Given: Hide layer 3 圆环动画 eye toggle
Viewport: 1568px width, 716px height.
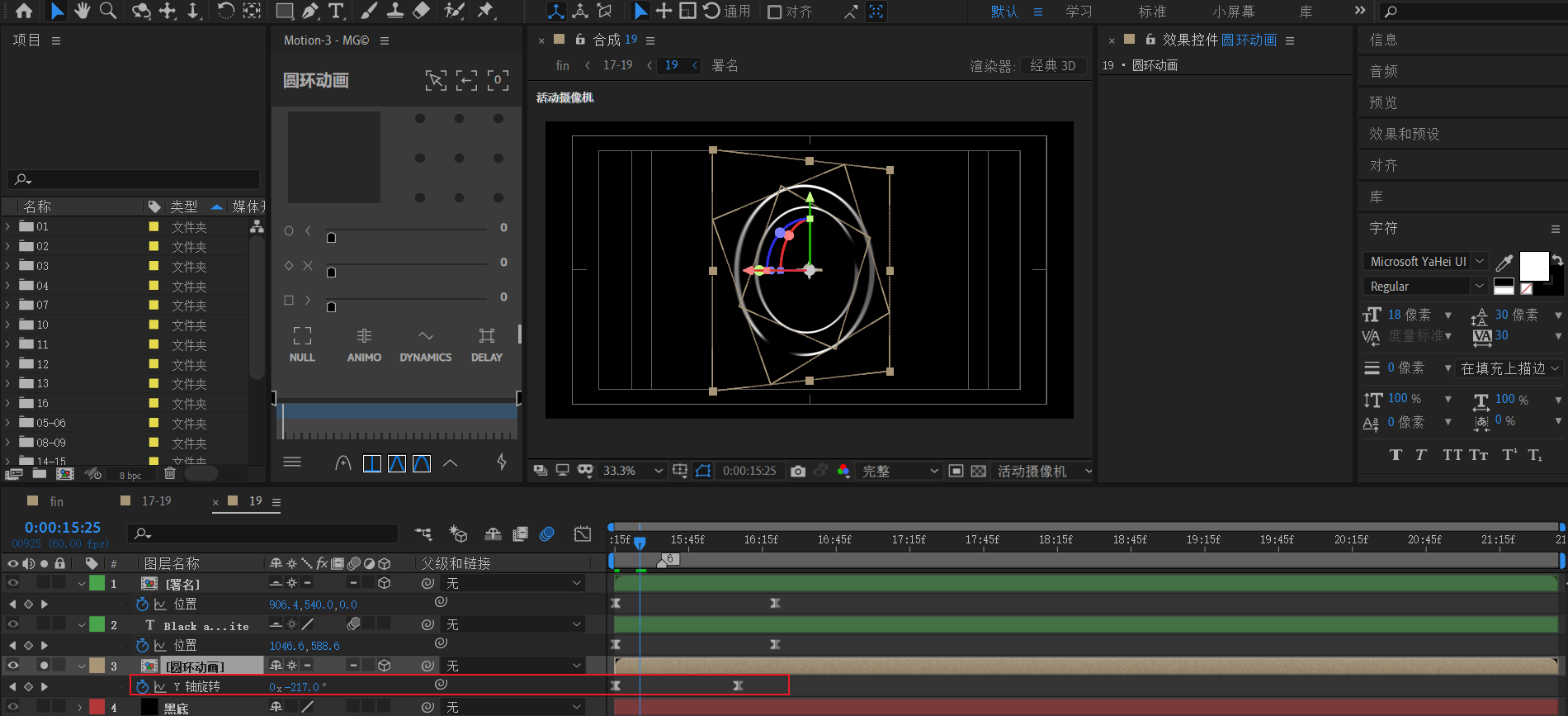Looking at the screenshot, I should tap(13, 666).
